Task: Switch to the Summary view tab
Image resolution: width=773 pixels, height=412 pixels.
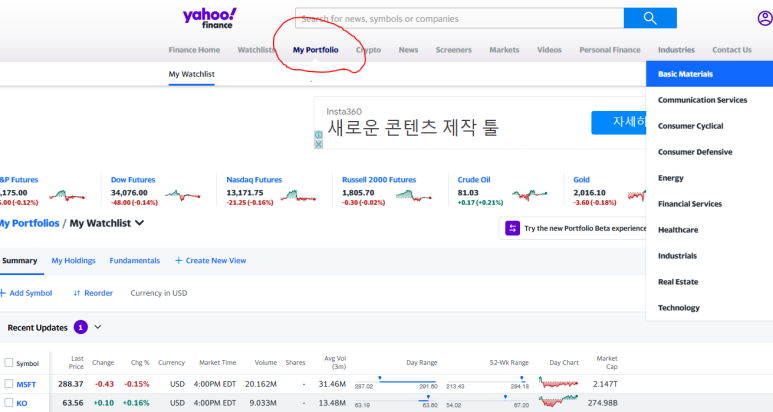Action: 20,261
